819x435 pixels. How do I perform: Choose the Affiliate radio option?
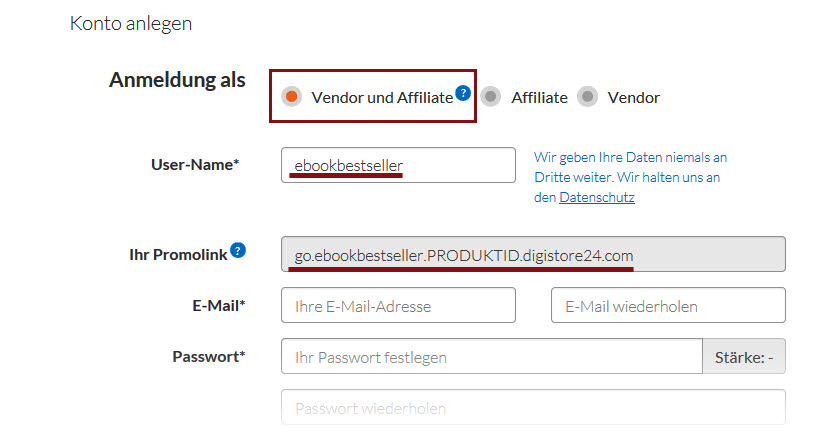490,97
